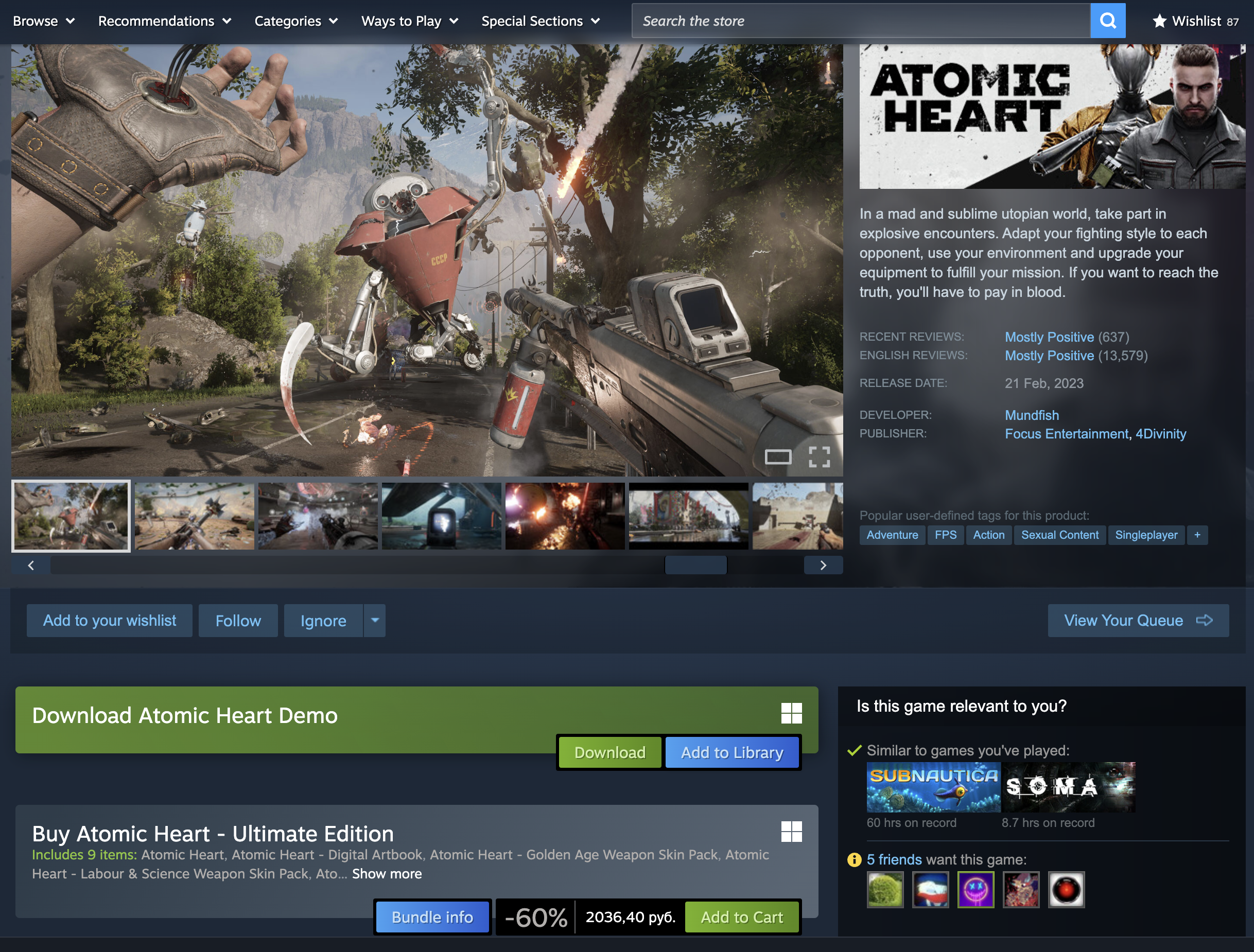This screenshot has height=952, width=1254.
Task: Click the 8.7 hrs on record text
Action: pyautogui.click(x=1048, y=823)
